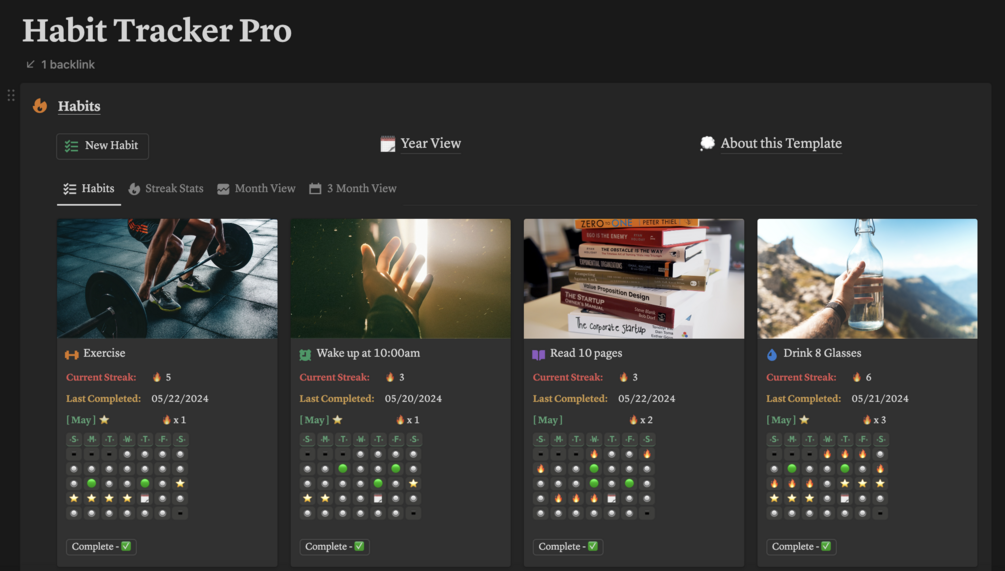Open the Month View tab
Viewport: 1005px width, 571px height.
[256, 189]
